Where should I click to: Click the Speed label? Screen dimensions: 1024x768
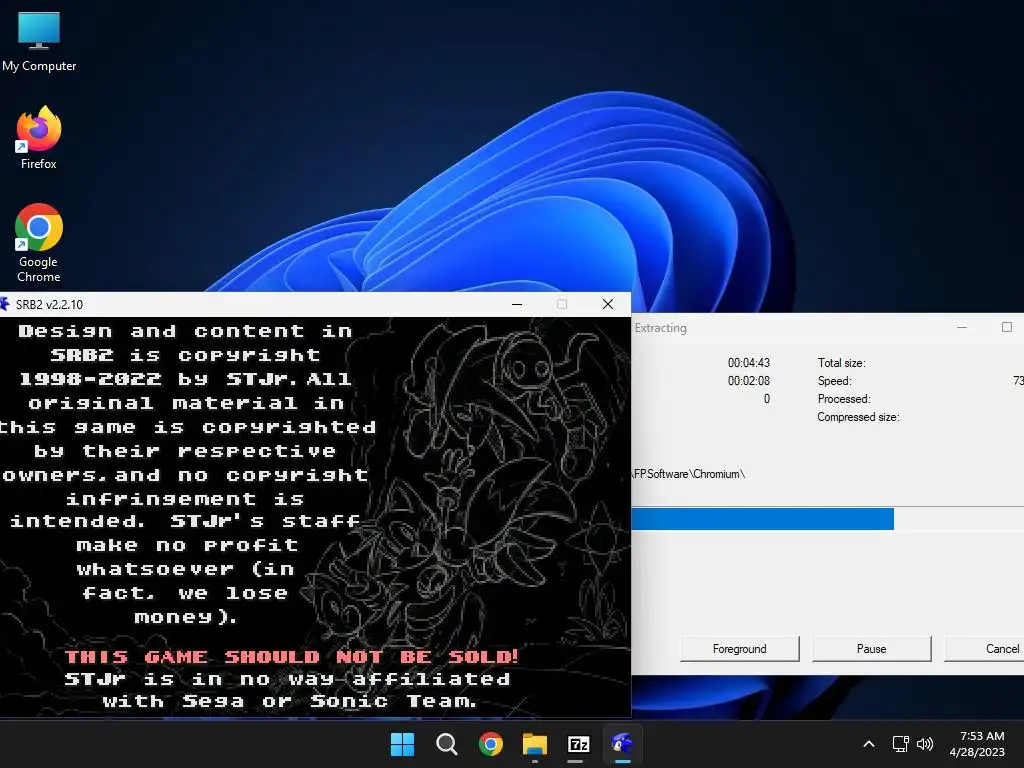(x=834, y=381)
